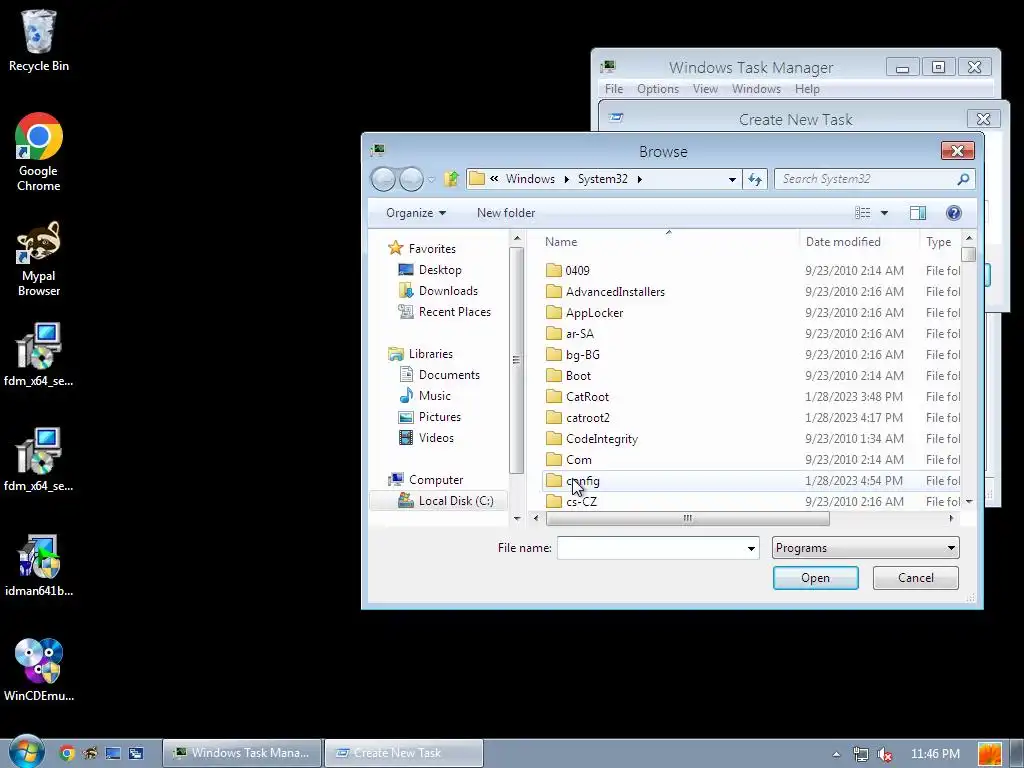Expand the recent pages dropdown arrow

pyautogui.click(x=431, y=179)
